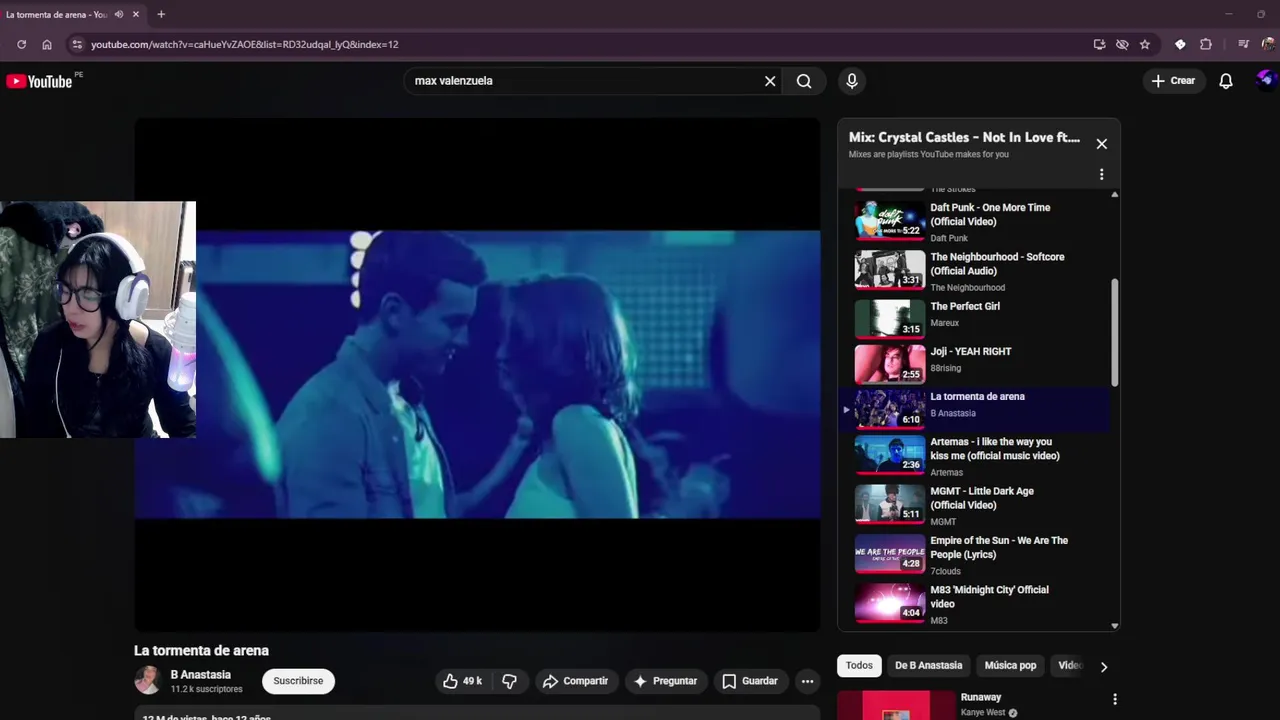
Task: Click the B Anastasia channel avatar
Action: (x=148, y=680)
